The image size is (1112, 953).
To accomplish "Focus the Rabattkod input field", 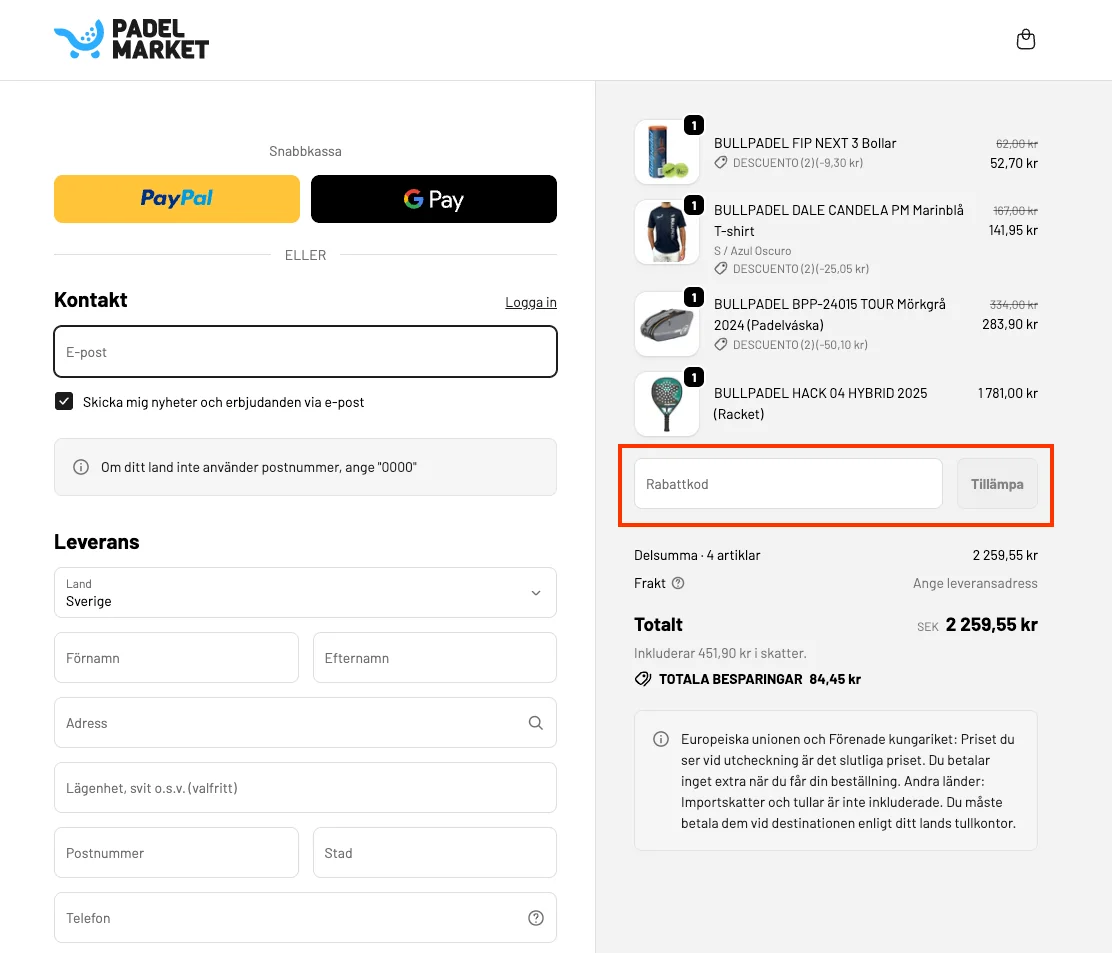I will click(x=788, y=484).
